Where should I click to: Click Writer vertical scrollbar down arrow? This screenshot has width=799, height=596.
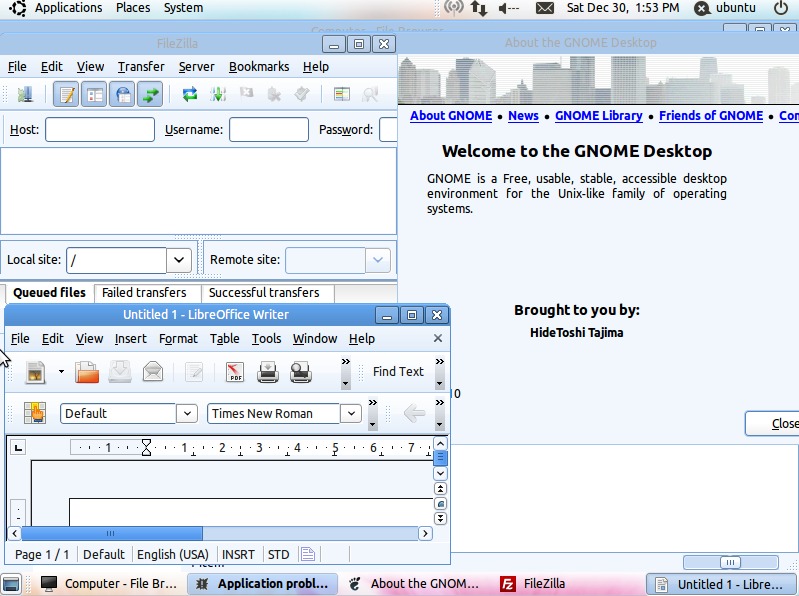click(440, 473)
